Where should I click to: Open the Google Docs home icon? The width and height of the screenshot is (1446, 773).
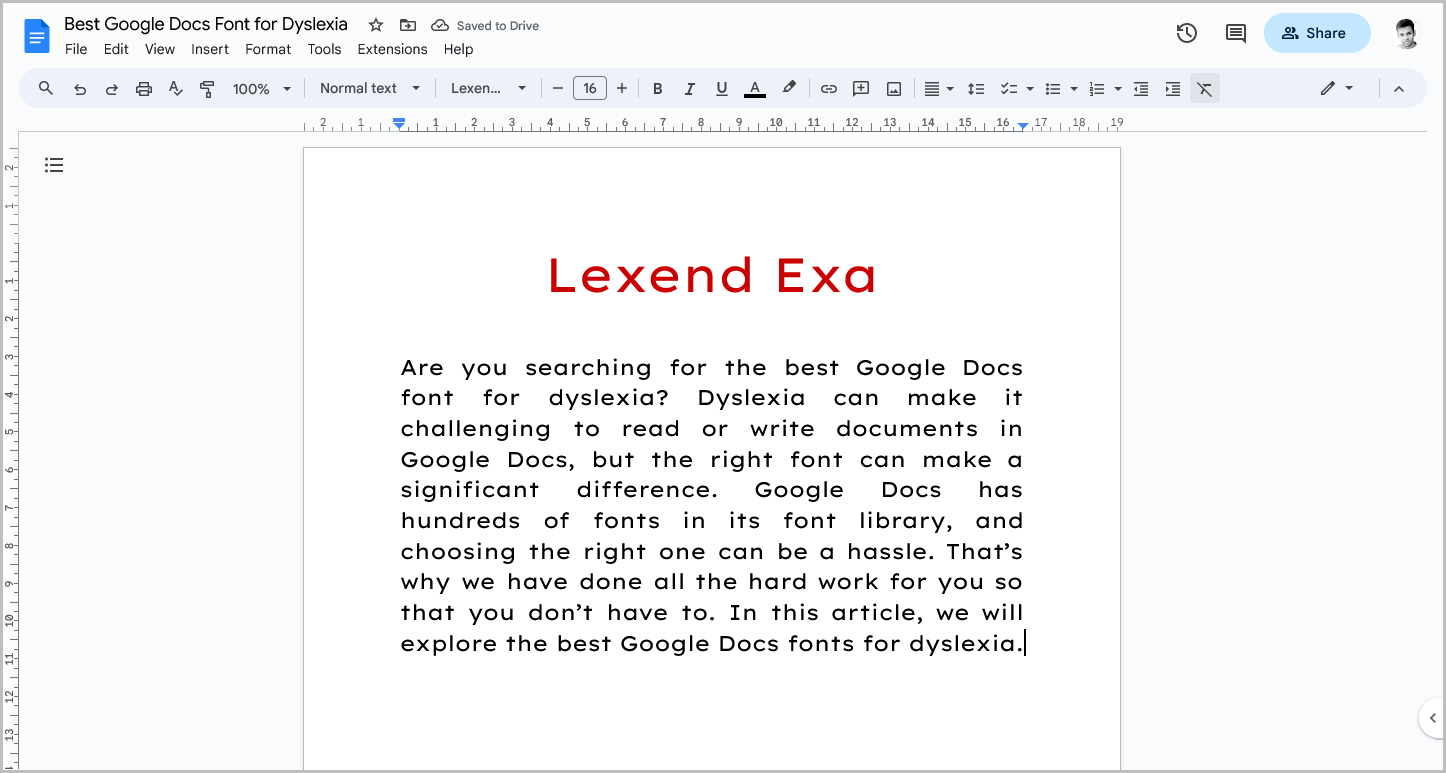click(37, 38)
